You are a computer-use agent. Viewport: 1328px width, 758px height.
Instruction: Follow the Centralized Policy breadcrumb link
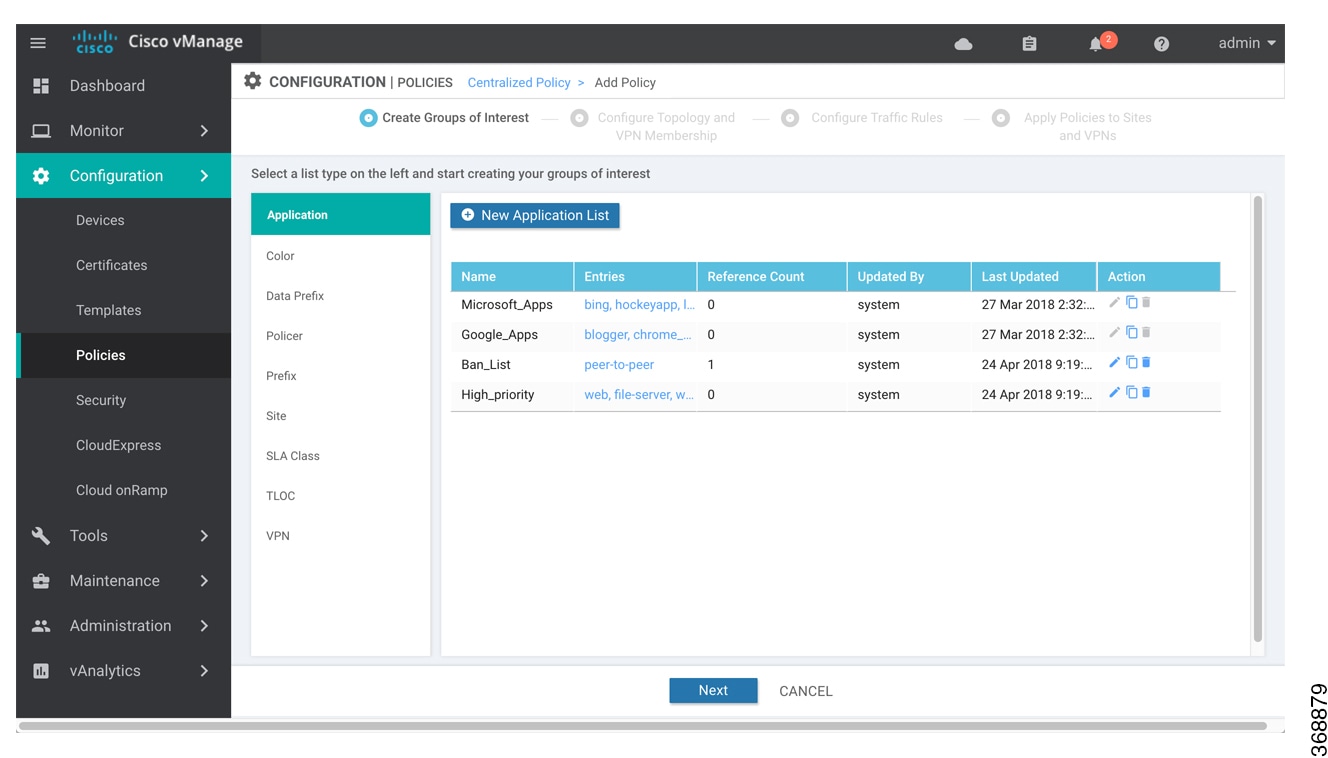[x=519, y=83]
